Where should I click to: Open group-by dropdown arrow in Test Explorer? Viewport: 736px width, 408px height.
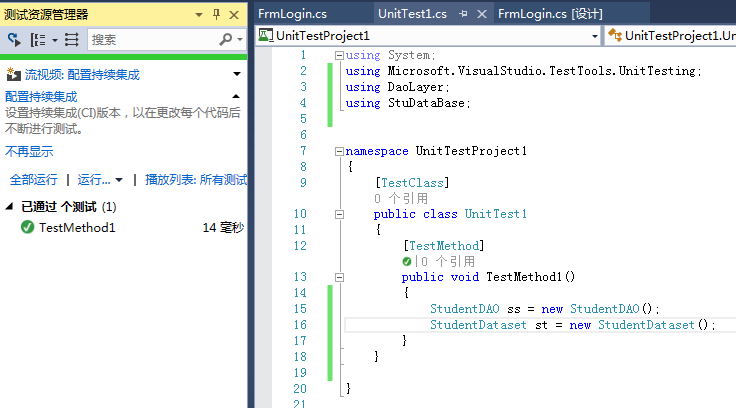point(54,40)
